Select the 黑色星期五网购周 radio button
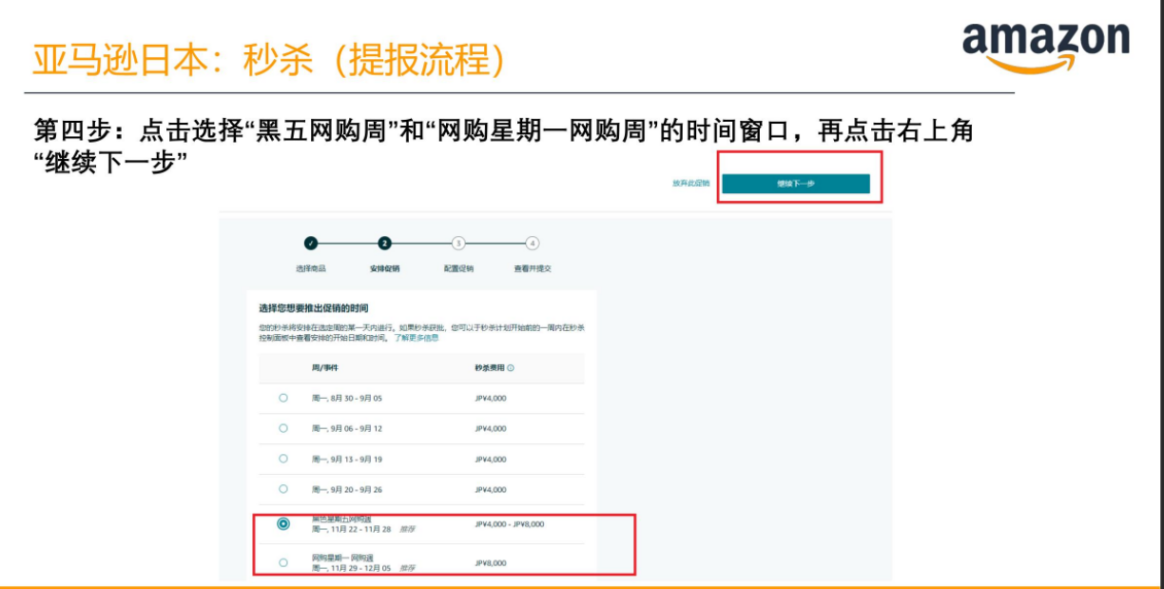This screenshot has width=1164, height=589. tap(283, 524)
